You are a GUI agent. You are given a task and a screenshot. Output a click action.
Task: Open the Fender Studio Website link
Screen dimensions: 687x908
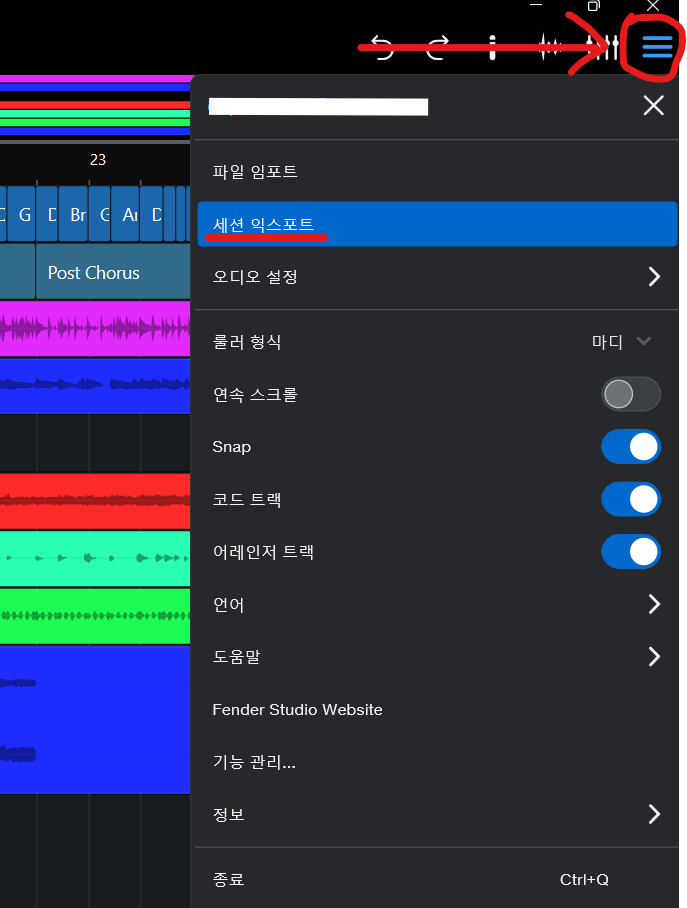pos(298,709)
